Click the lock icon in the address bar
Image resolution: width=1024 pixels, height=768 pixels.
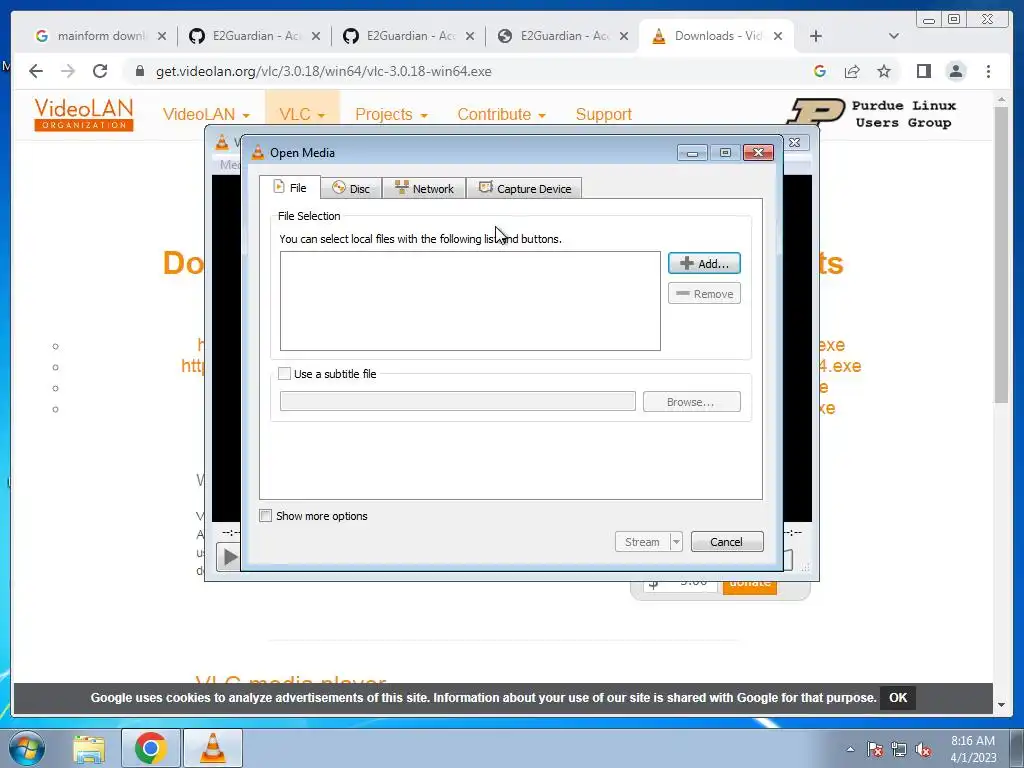coord(139,71)
